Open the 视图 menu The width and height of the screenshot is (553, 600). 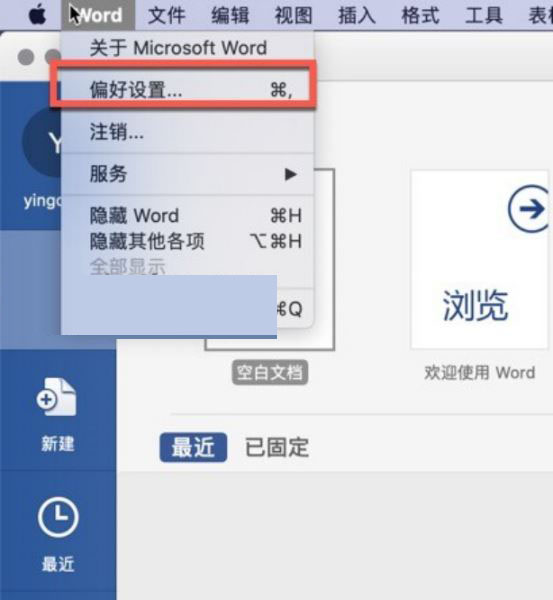[294, 15]
